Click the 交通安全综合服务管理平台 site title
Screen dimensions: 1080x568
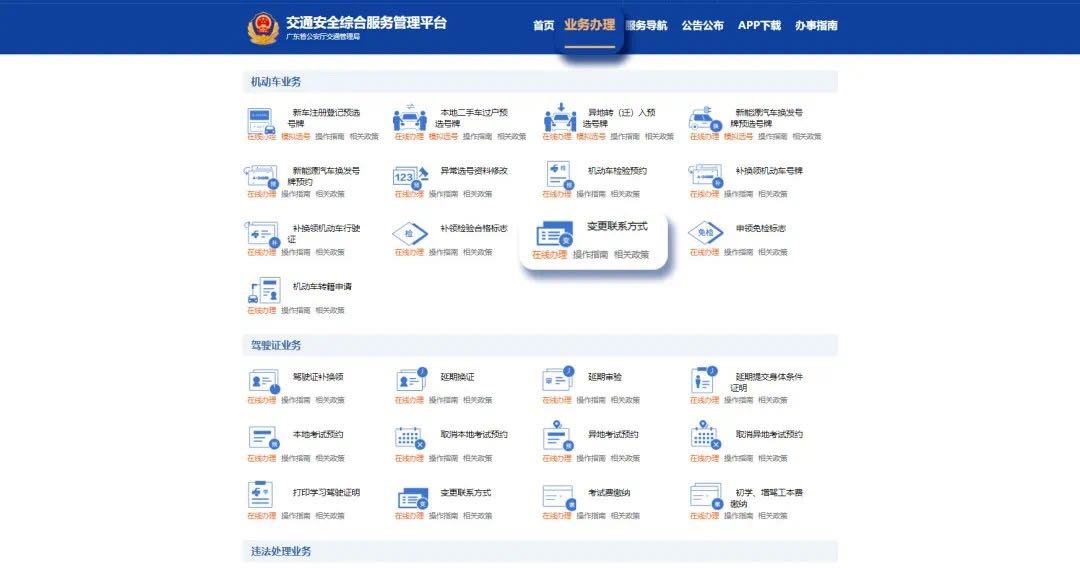tap(366, 22)
